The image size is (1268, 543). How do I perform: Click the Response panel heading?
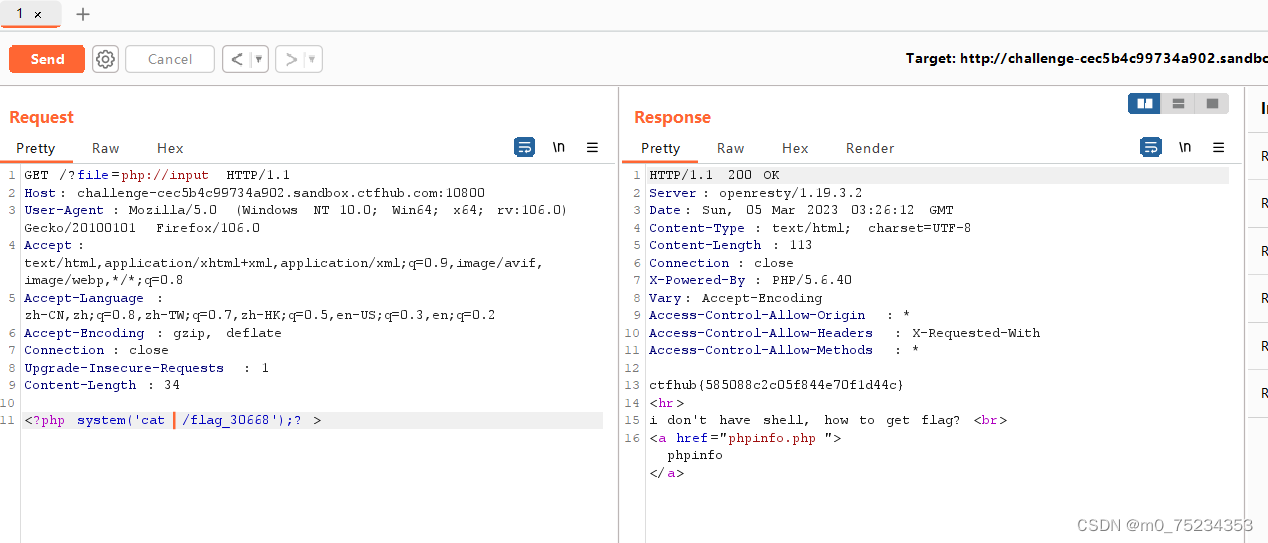click(x=672, y=117)
